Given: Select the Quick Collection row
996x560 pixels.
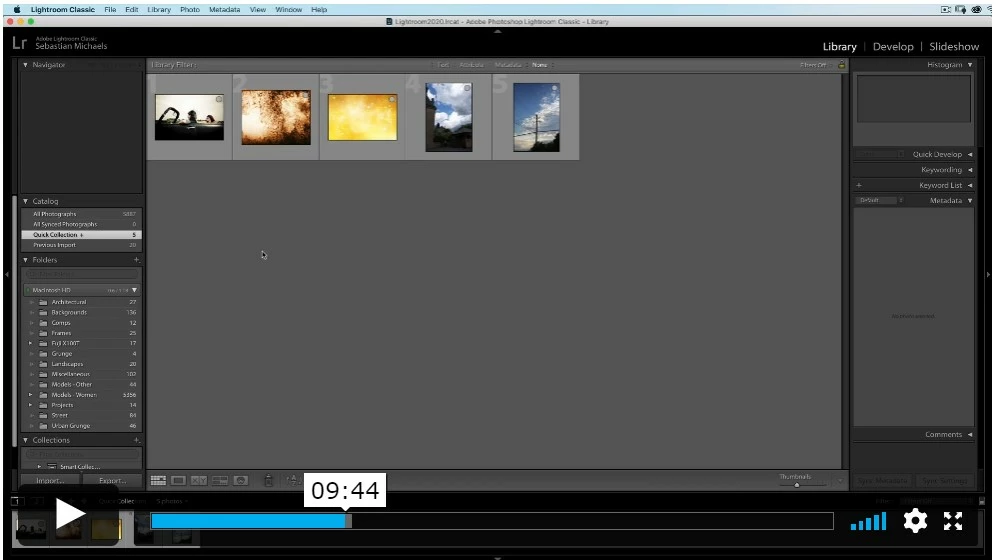Looking at the screenshot, I should point(81,235).
